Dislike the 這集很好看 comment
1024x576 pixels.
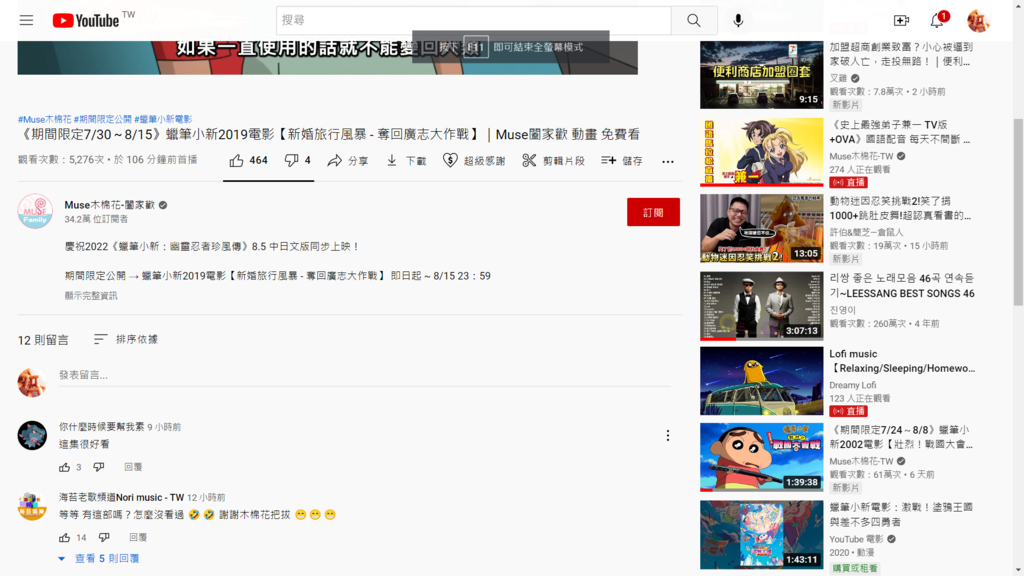[x=99, y=467]
